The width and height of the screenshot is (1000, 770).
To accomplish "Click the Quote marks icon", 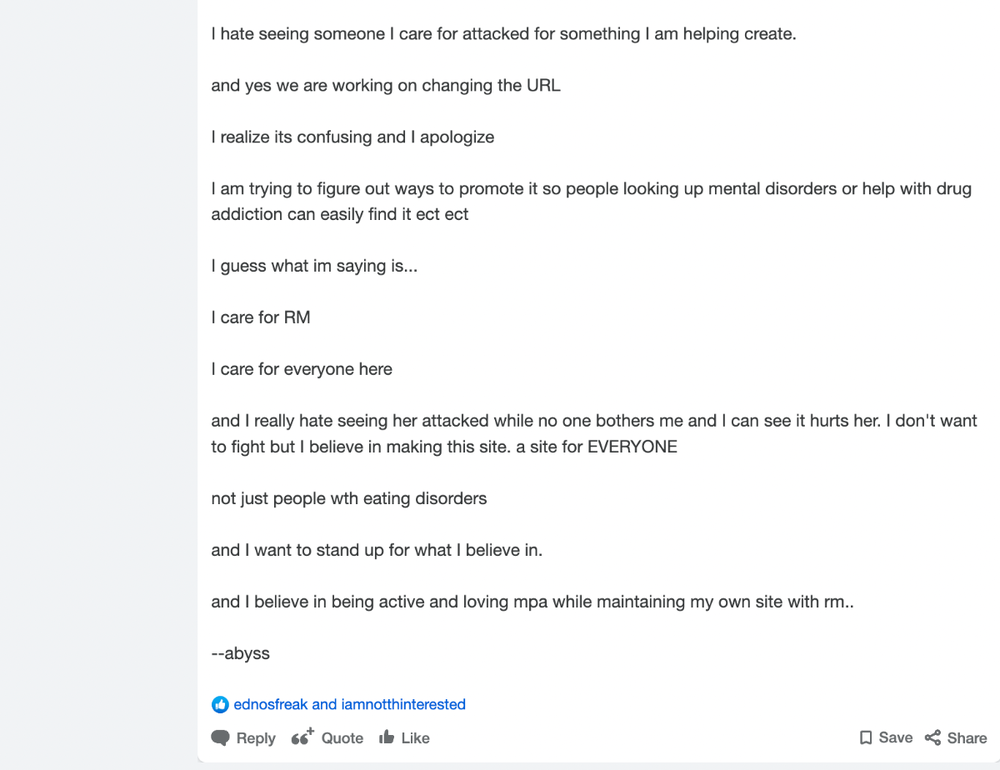I will pyautogui.click(x=302, y=737).
